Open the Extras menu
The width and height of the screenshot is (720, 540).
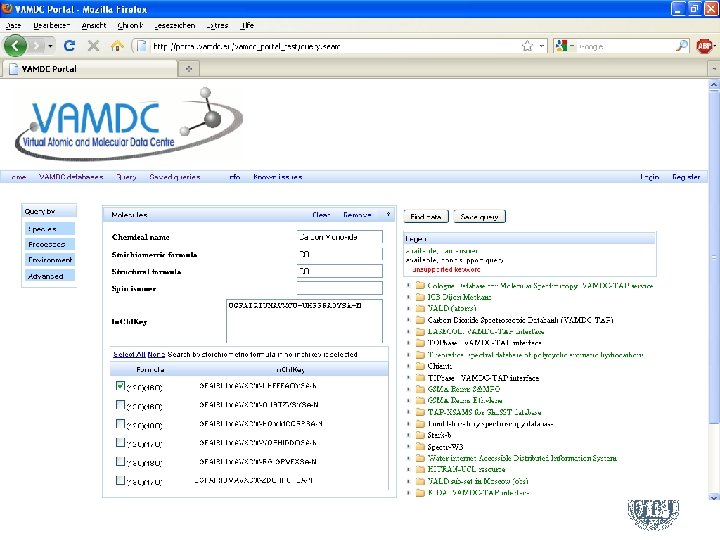tap(217, 25)
